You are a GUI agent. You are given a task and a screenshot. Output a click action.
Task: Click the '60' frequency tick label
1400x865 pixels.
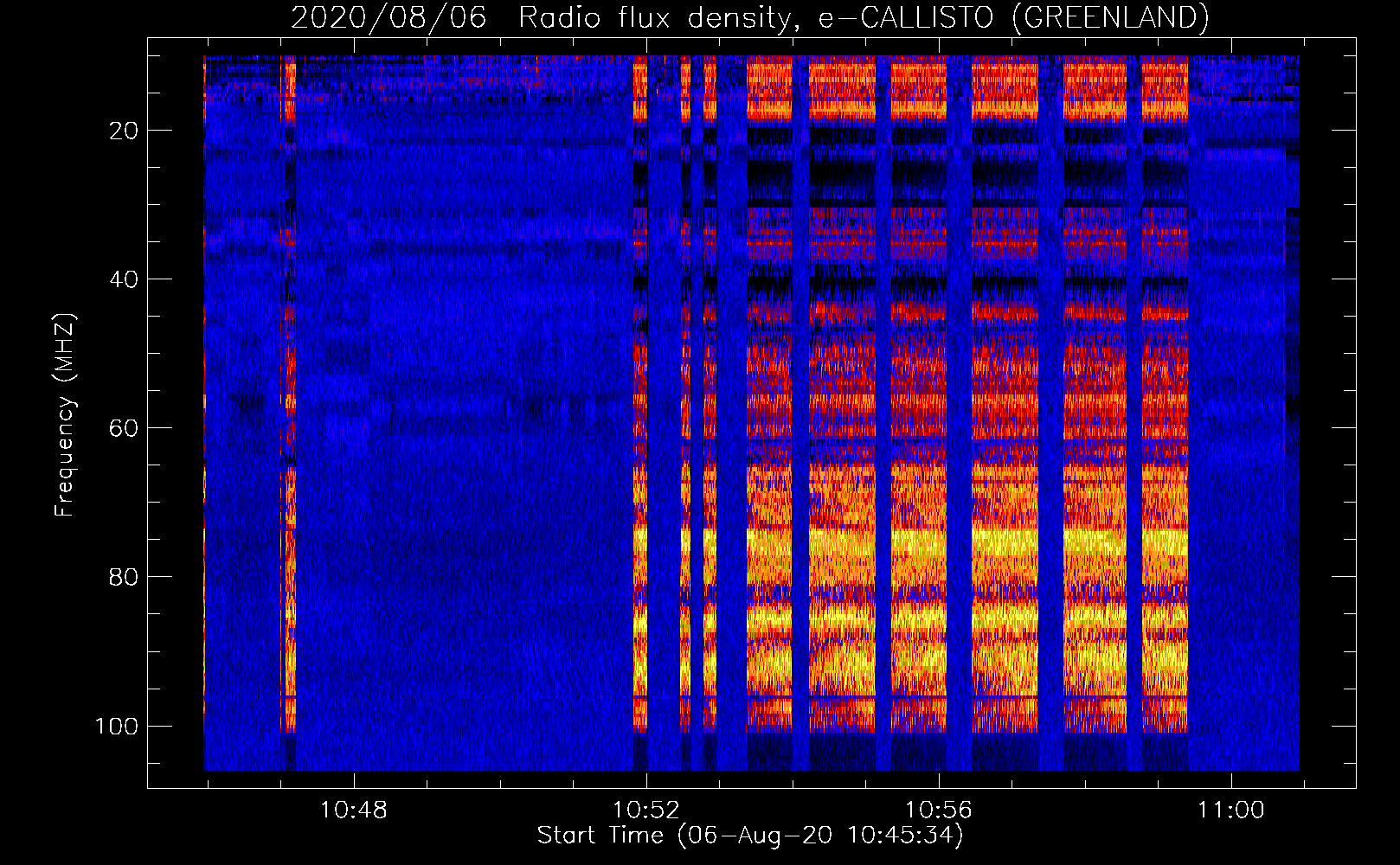click(124, 428)
